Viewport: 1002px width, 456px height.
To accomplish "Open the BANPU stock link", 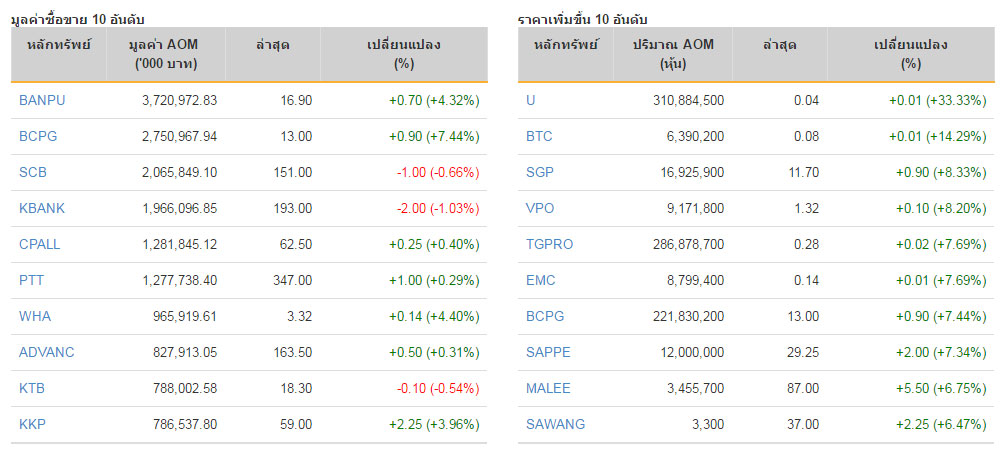I will point(42,100).
